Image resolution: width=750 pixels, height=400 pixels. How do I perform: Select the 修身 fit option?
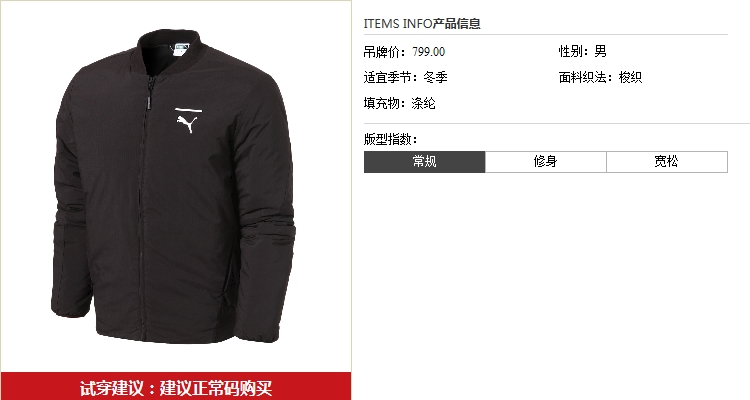click(546, 162)
